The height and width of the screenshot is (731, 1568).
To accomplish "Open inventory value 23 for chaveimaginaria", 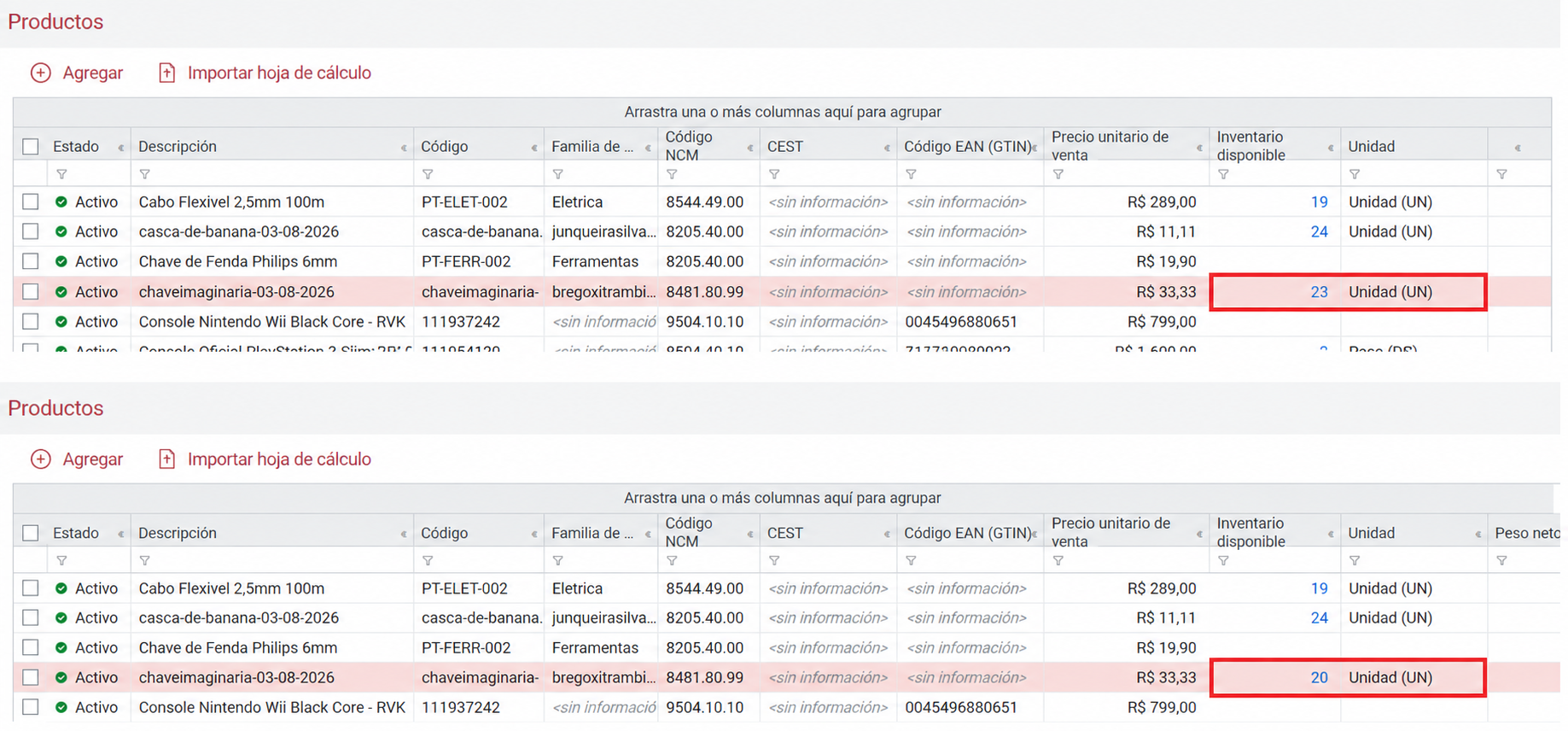I will pyautogui.click(x=1319, y=292).
